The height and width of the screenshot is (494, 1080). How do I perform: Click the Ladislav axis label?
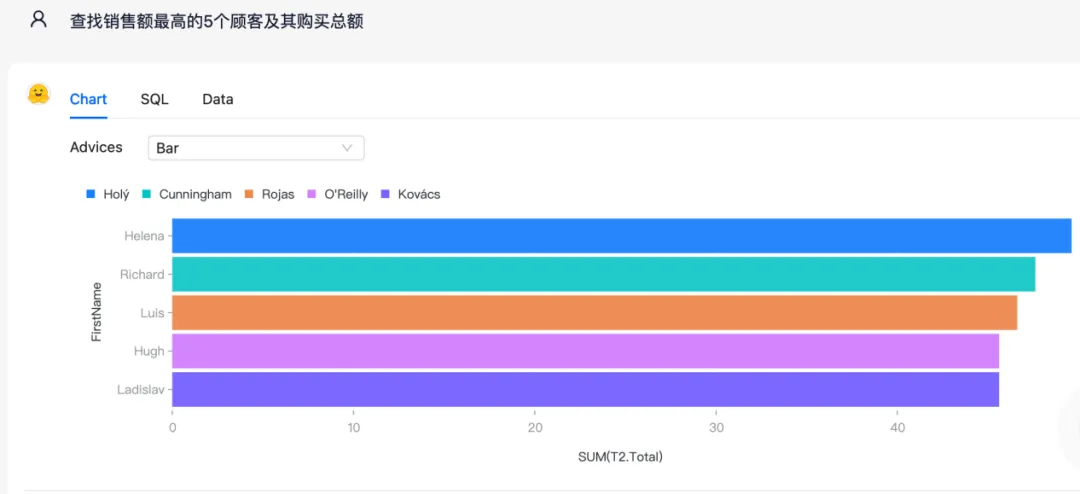coord(141,389)
